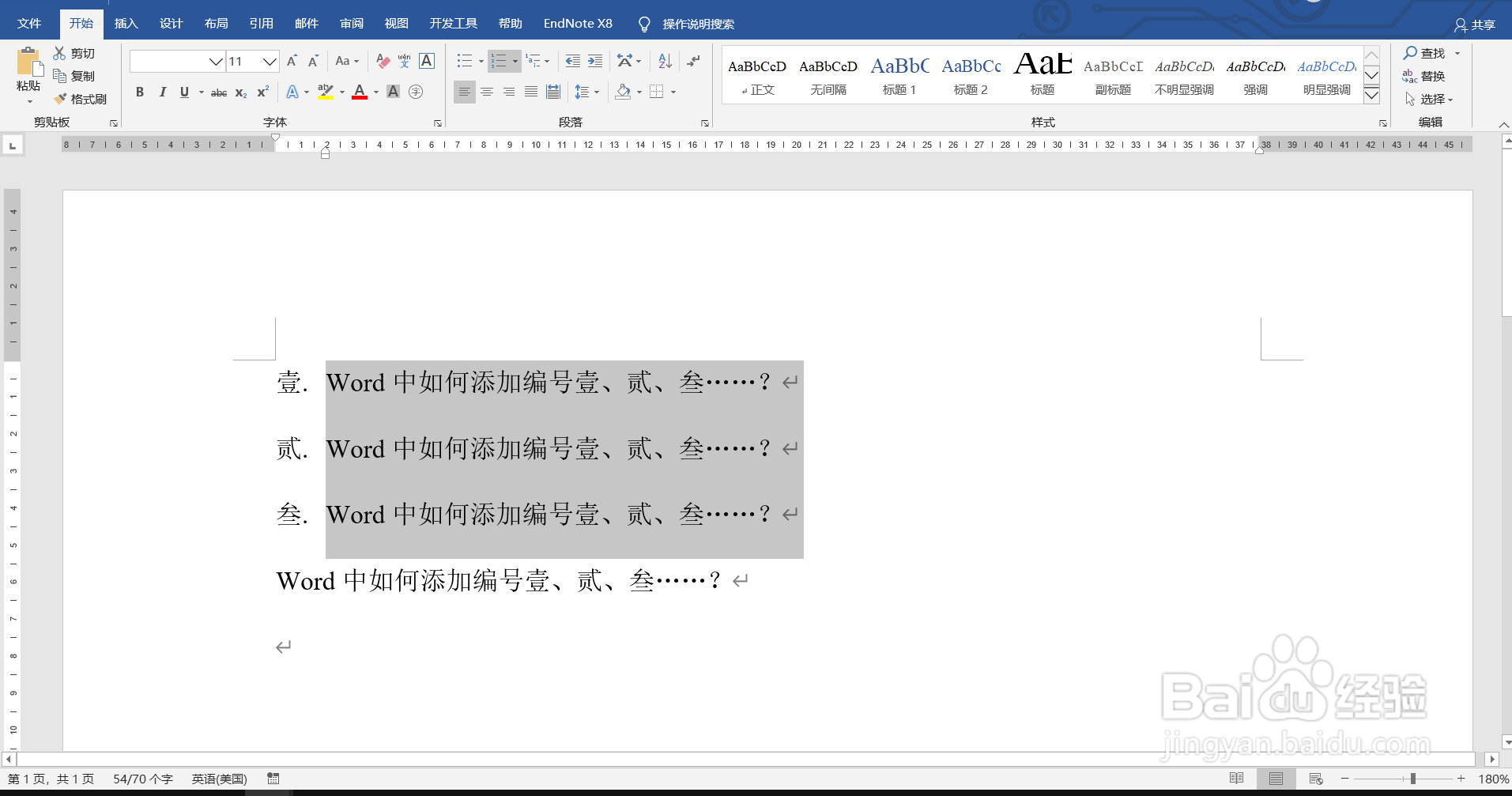Image resolution: width=1512 pixels, height=796 pixels.
Task: Increase font size with the grow font icon
Action: click(x=292, y=61)
